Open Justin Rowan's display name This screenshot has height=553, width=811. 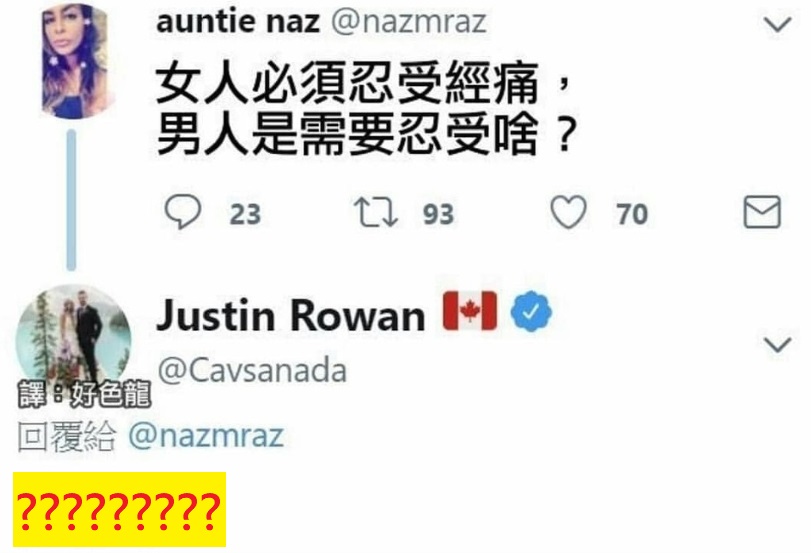click(291, 315)
